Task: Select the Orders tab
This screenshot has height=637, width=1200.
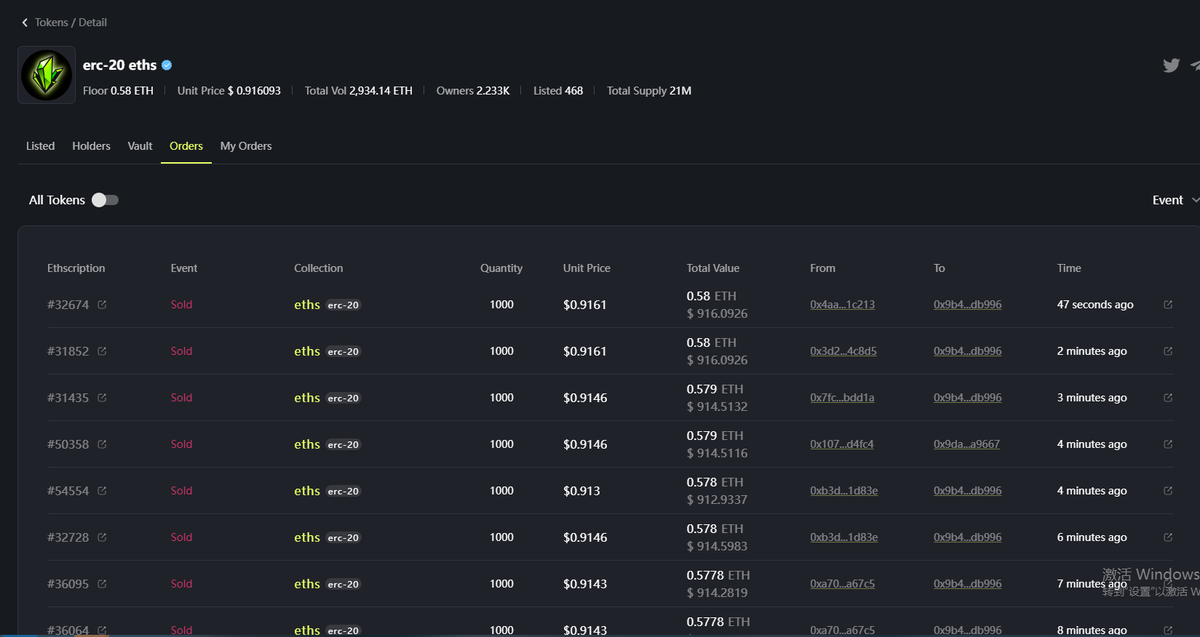Action: [186, 146]
